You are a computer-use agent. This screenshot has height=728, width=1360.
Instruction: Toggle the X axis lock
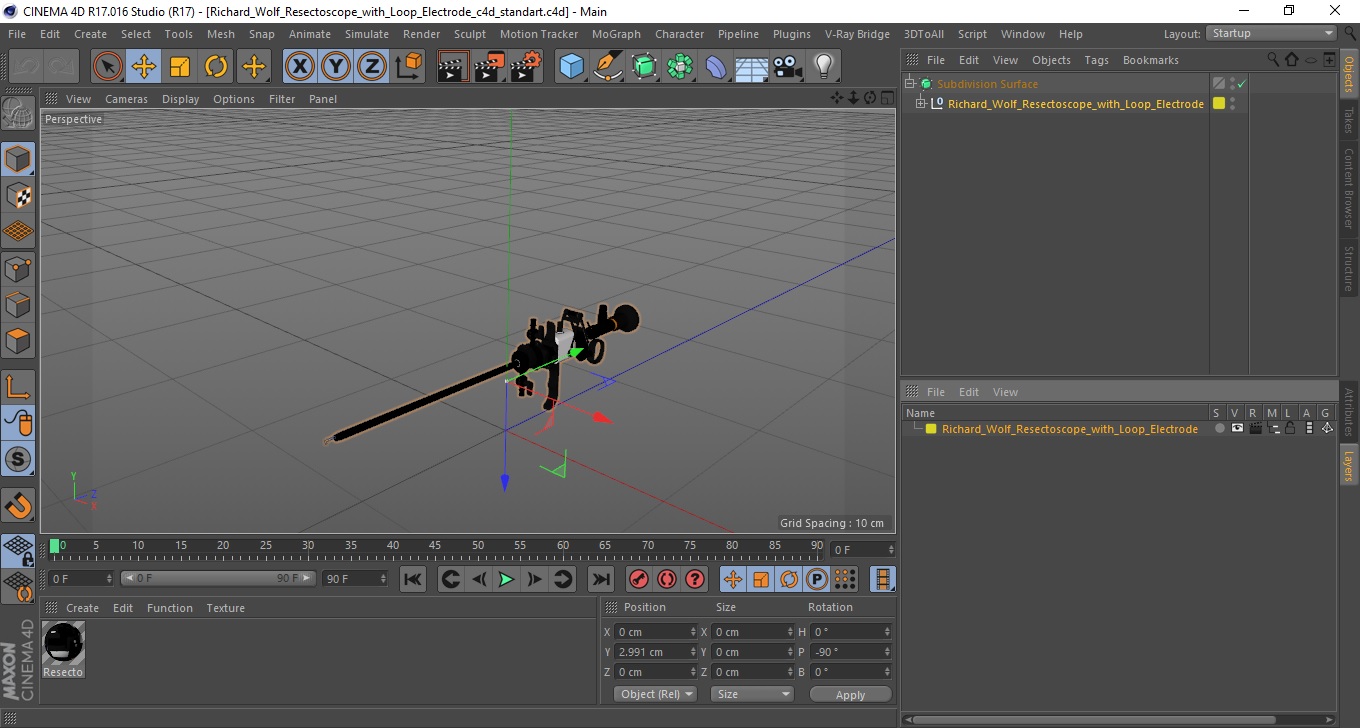299,67
